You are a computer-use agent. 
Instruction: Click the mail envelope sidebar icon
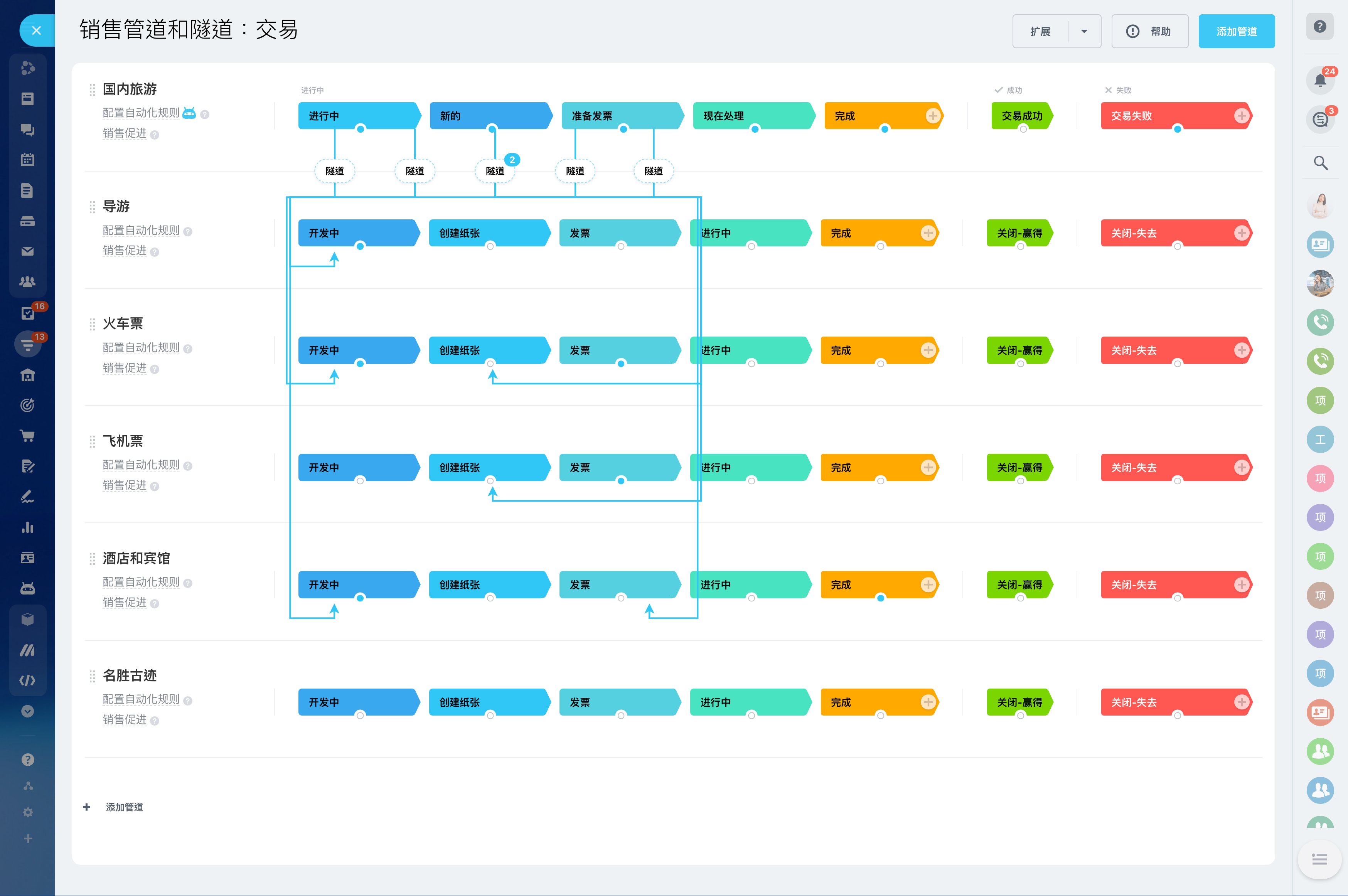[27, 251]
